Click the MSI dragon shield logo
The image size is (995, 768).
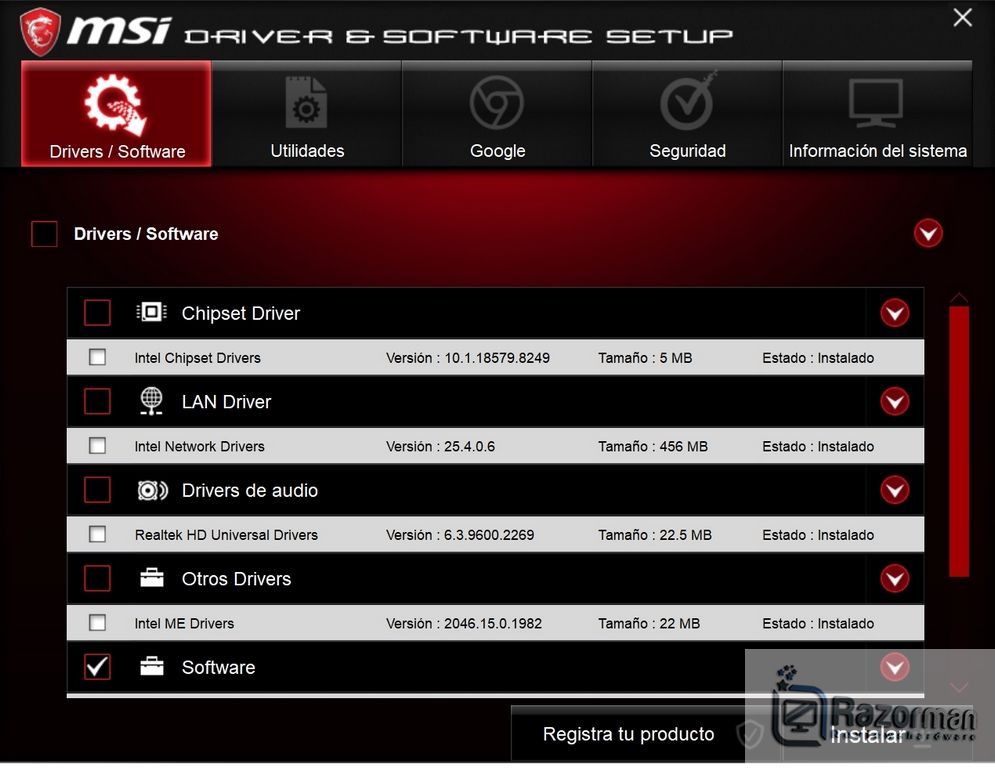point(40,32)
